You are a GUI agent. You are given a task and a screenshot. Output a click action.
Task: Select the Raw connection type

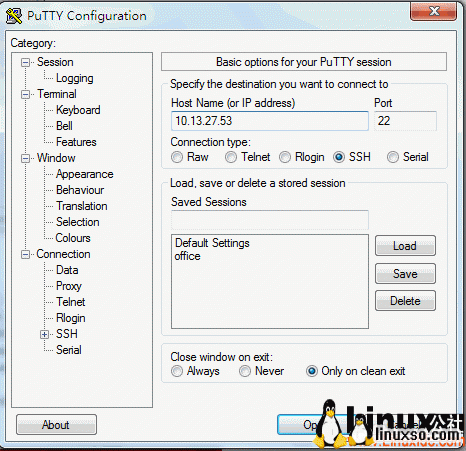pyautogui.click(x=177, y=157)
